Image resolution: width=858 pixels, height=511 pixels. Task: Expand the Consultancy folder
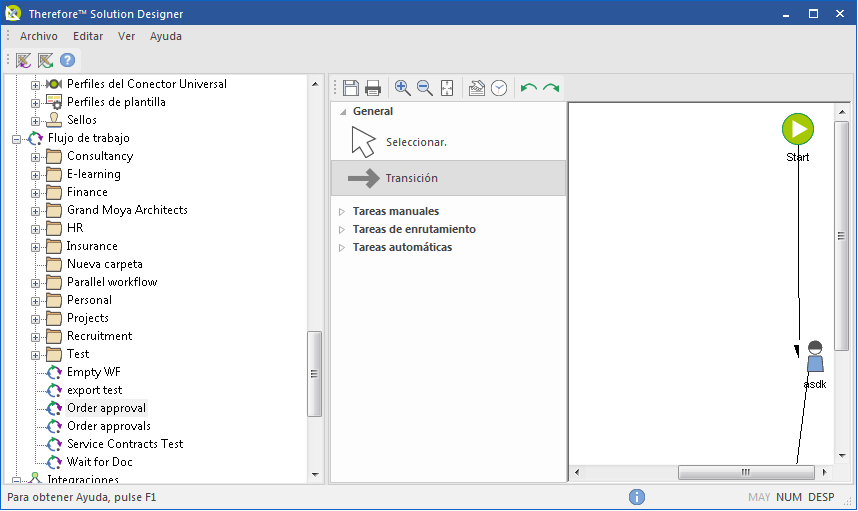[x=35, y=157]
